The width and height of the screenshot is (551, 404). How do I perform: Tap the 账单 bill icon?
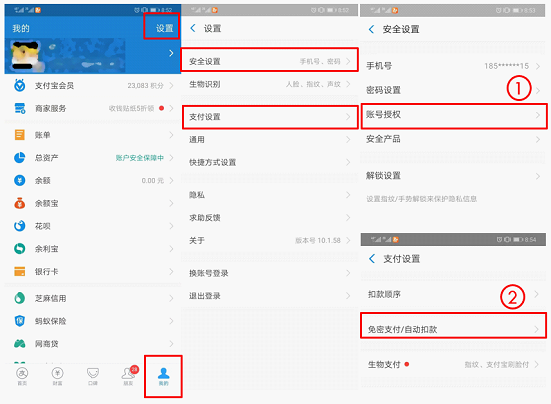coord(20,135)
